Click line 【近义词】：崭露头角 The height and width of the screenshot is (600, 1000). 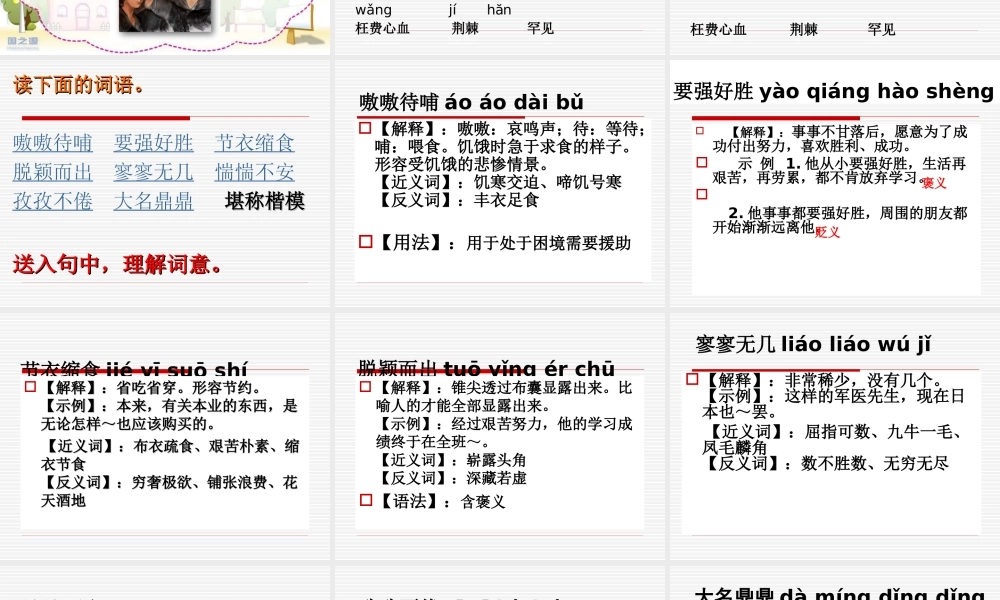pos(451,460)
